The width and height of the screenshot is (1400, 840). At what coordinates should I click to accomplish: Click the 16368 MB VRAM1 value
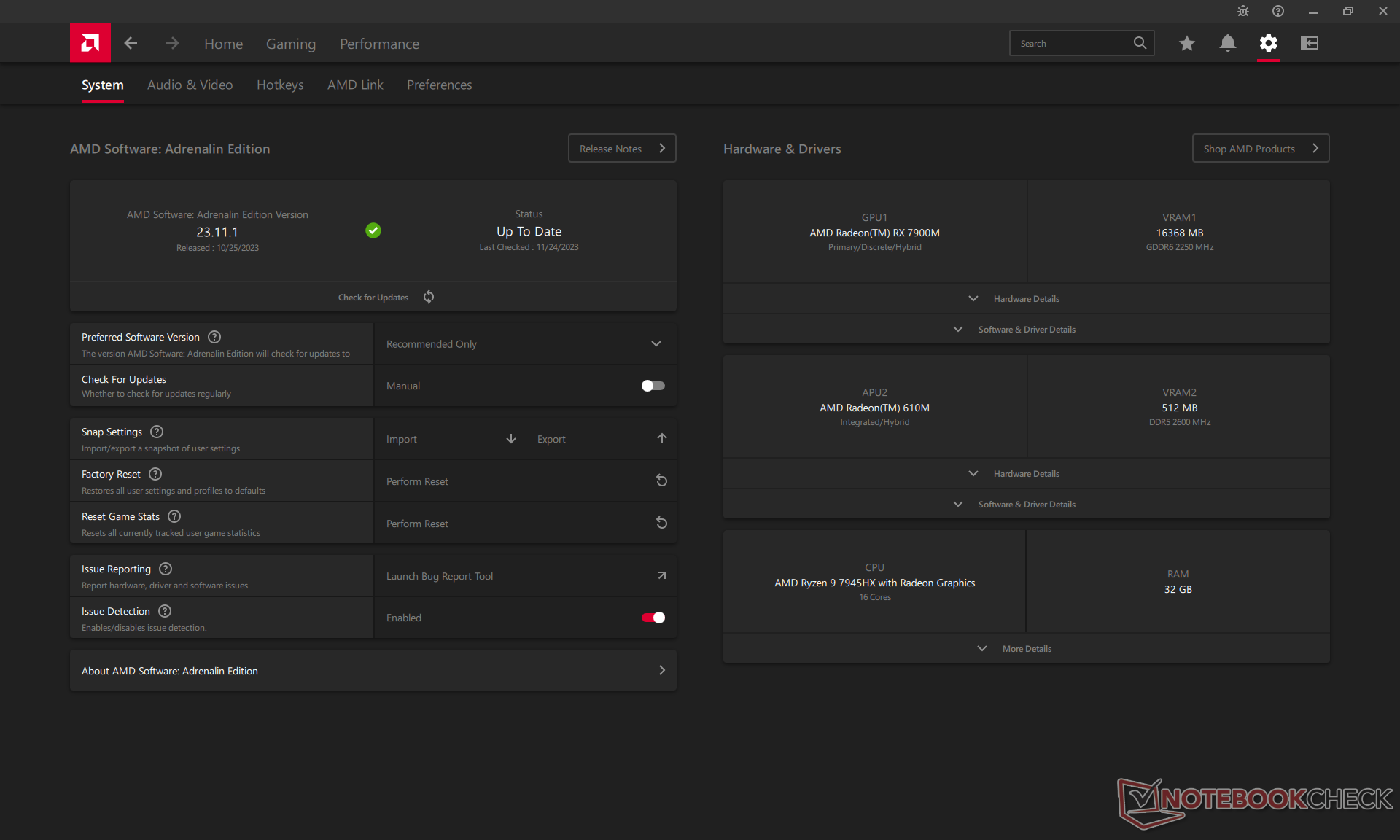[x=1179, y=233]
